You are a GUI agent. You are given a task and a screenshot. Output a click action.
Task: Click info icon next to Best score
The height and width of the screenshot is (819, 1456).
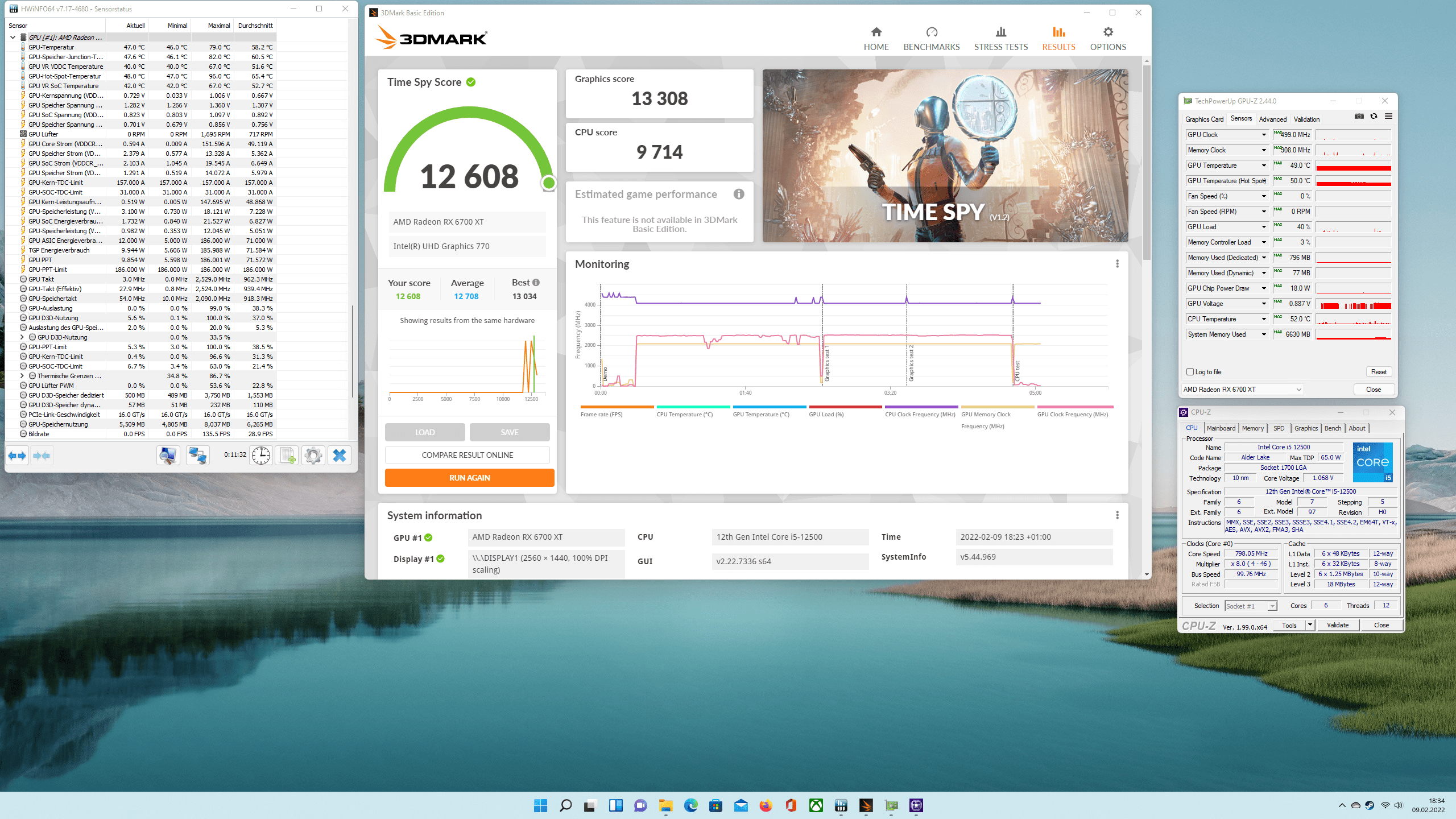tap(536, 283)
